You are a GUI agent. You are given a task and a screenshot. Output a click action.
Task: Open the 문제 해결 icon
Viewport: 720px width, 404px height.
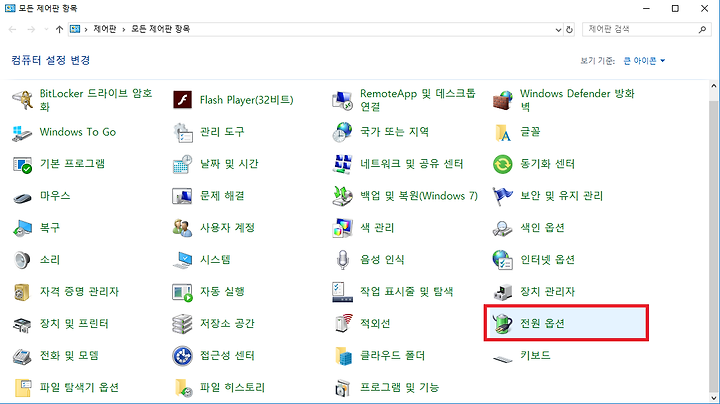(x=182, y=196)
